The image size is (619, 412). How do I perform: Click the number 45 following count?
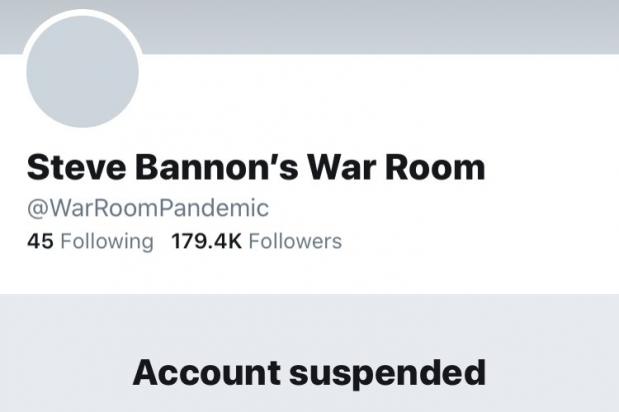point(39,241)
